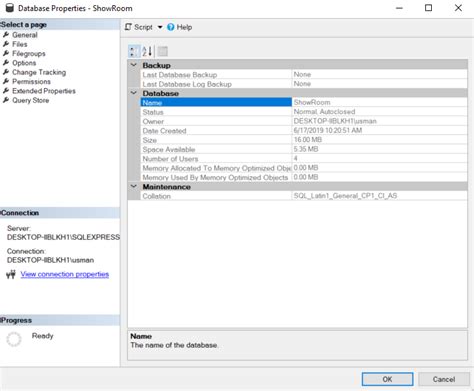Close the Database Properties window
Viewport: 474px width, 391px height.
458,8
